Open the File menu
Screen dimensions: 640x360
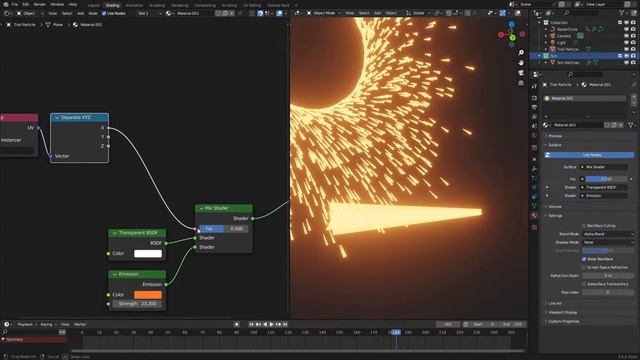point(15,4)
